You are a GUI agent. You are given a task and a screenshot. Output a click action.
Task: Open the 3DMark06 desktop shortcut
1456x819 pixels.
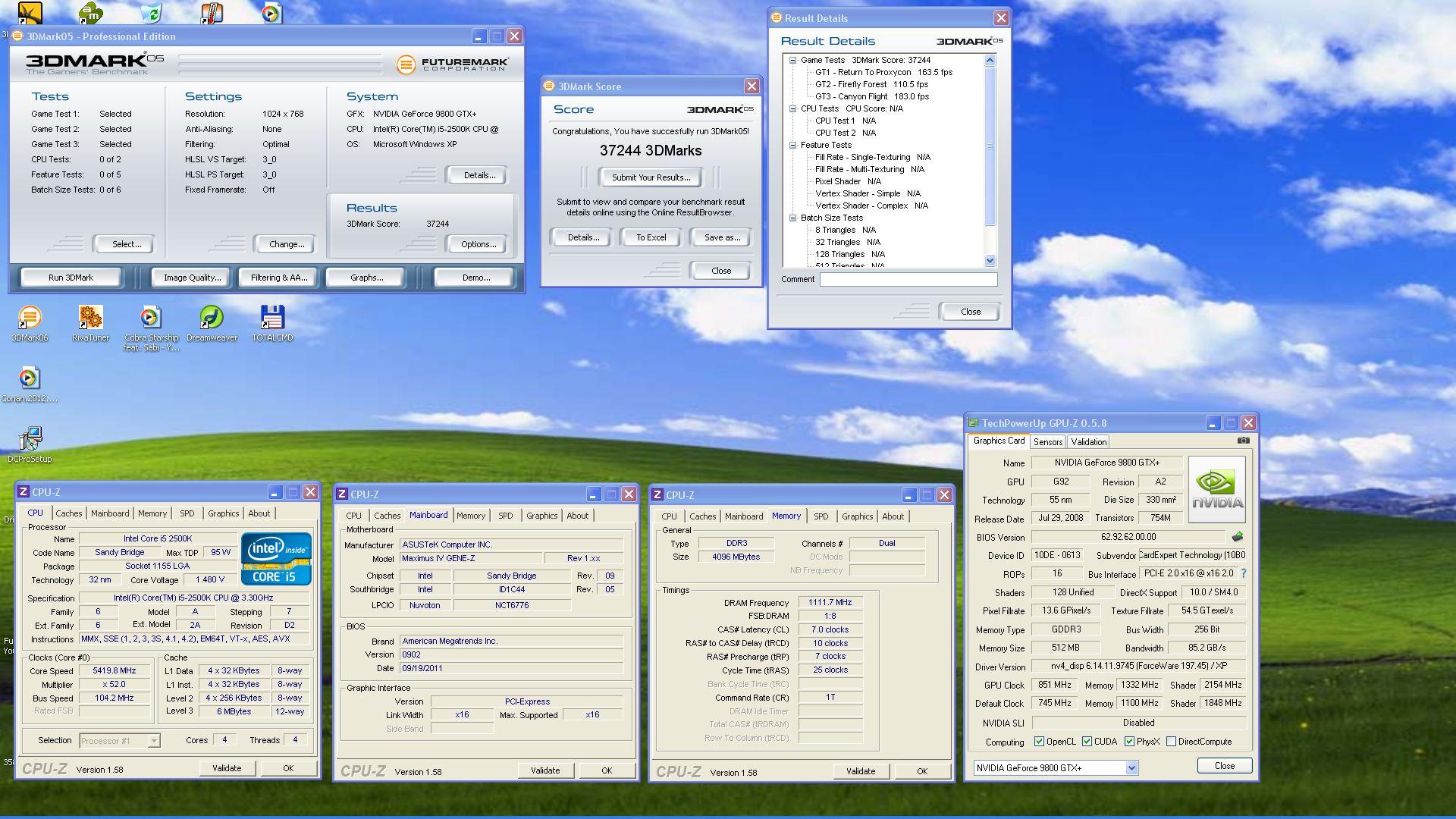(x=30, y=318)
